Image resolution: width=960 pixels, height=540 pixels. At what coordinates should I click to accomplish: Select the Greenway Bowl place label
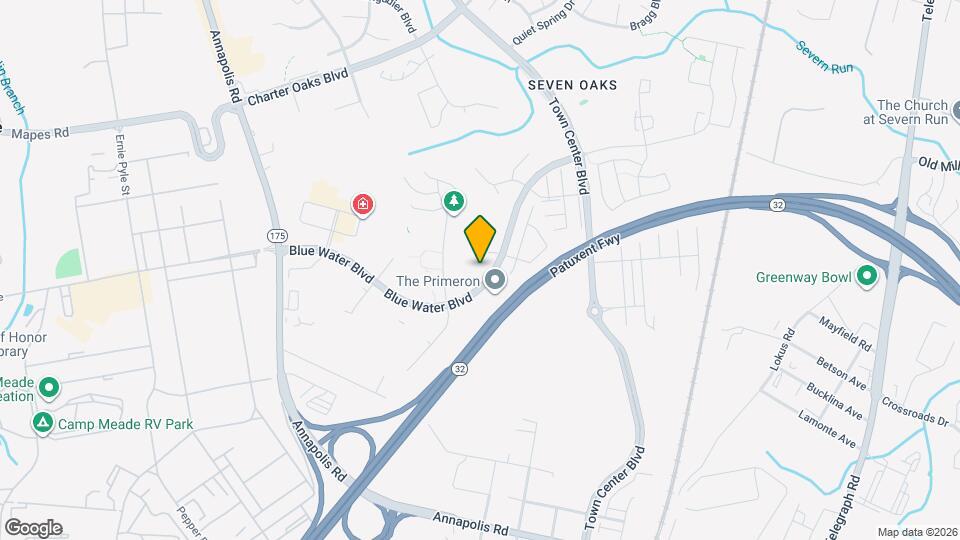click(x=803, y=277)
